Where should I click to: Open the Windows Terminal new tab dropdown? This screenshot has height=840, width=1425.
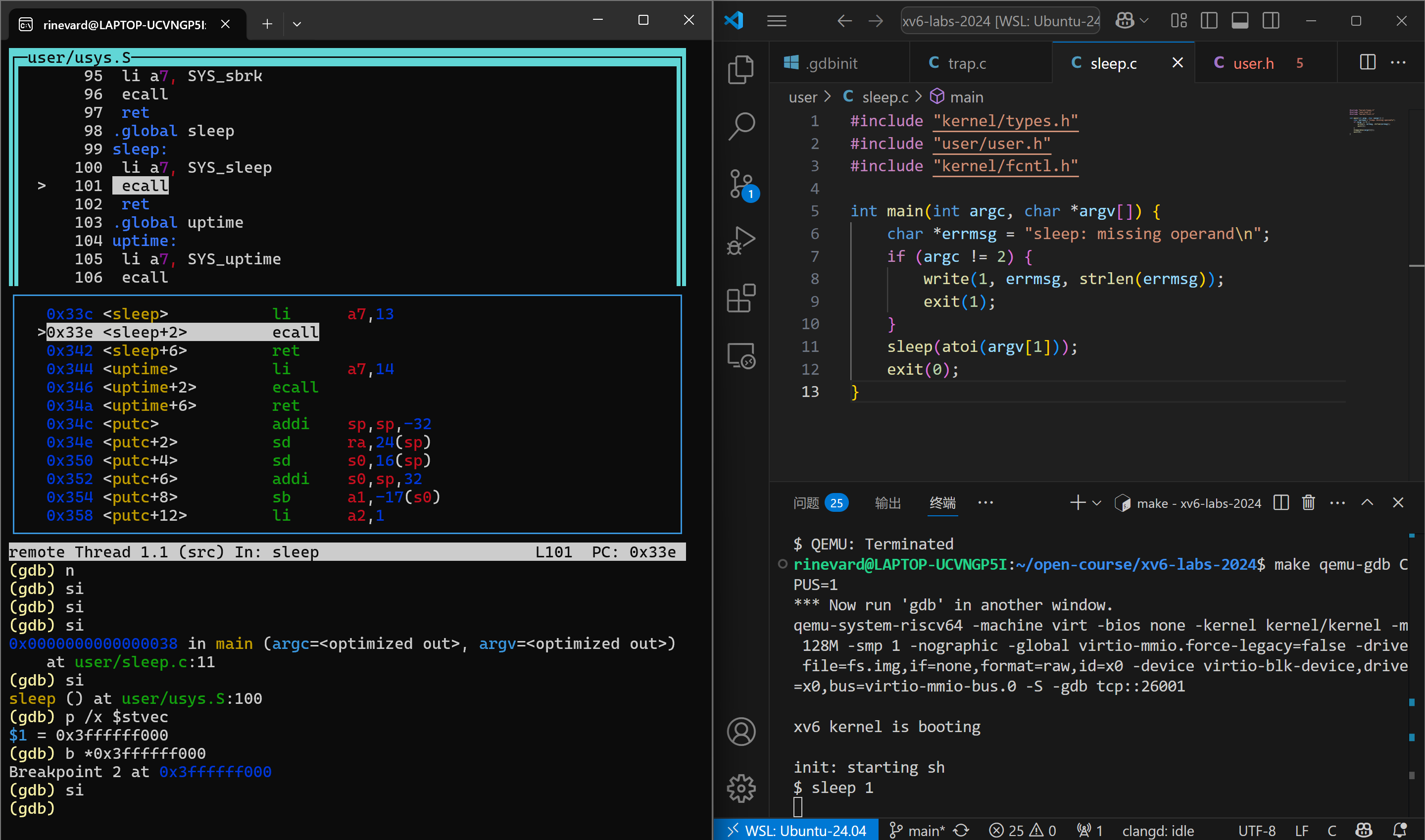click(x=296, y=24)
